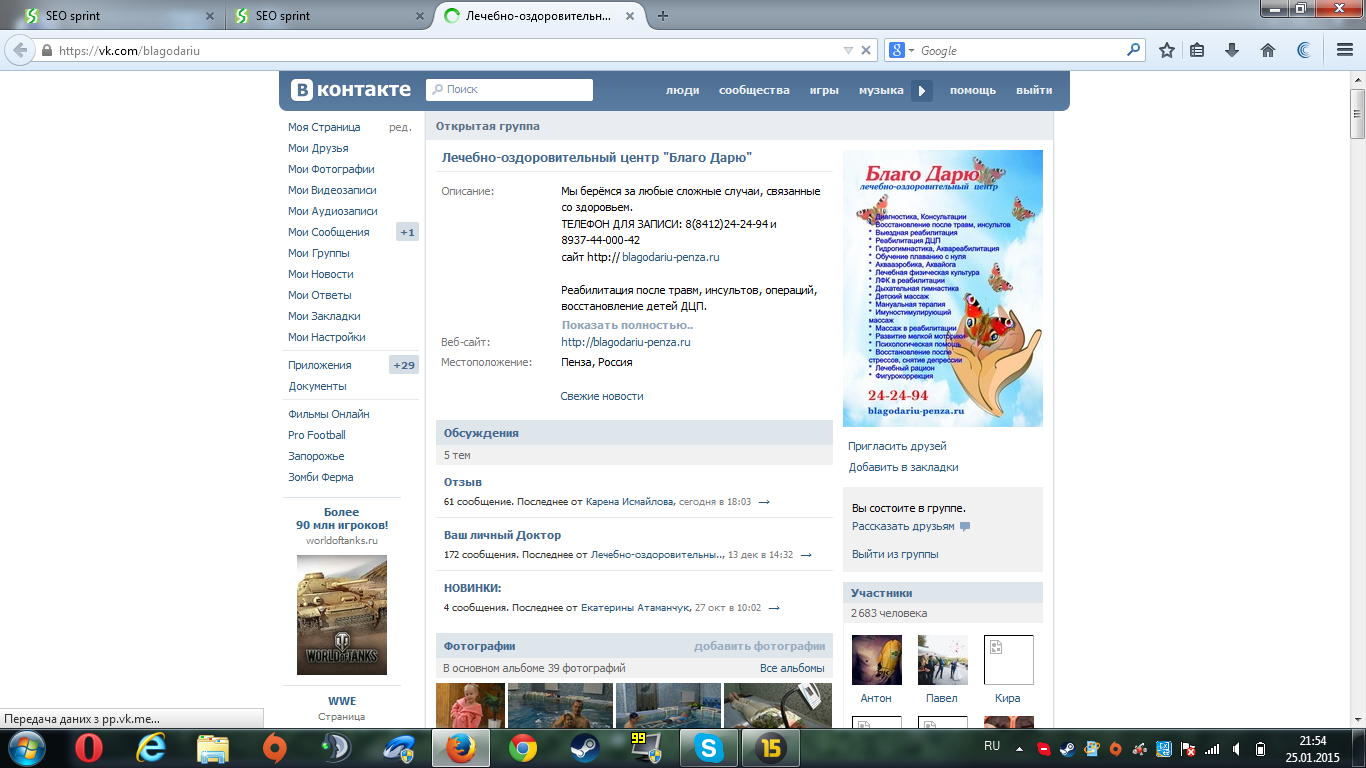Open a new tab with the plus button
This screenshot has width=1366, height=768.
662,16
